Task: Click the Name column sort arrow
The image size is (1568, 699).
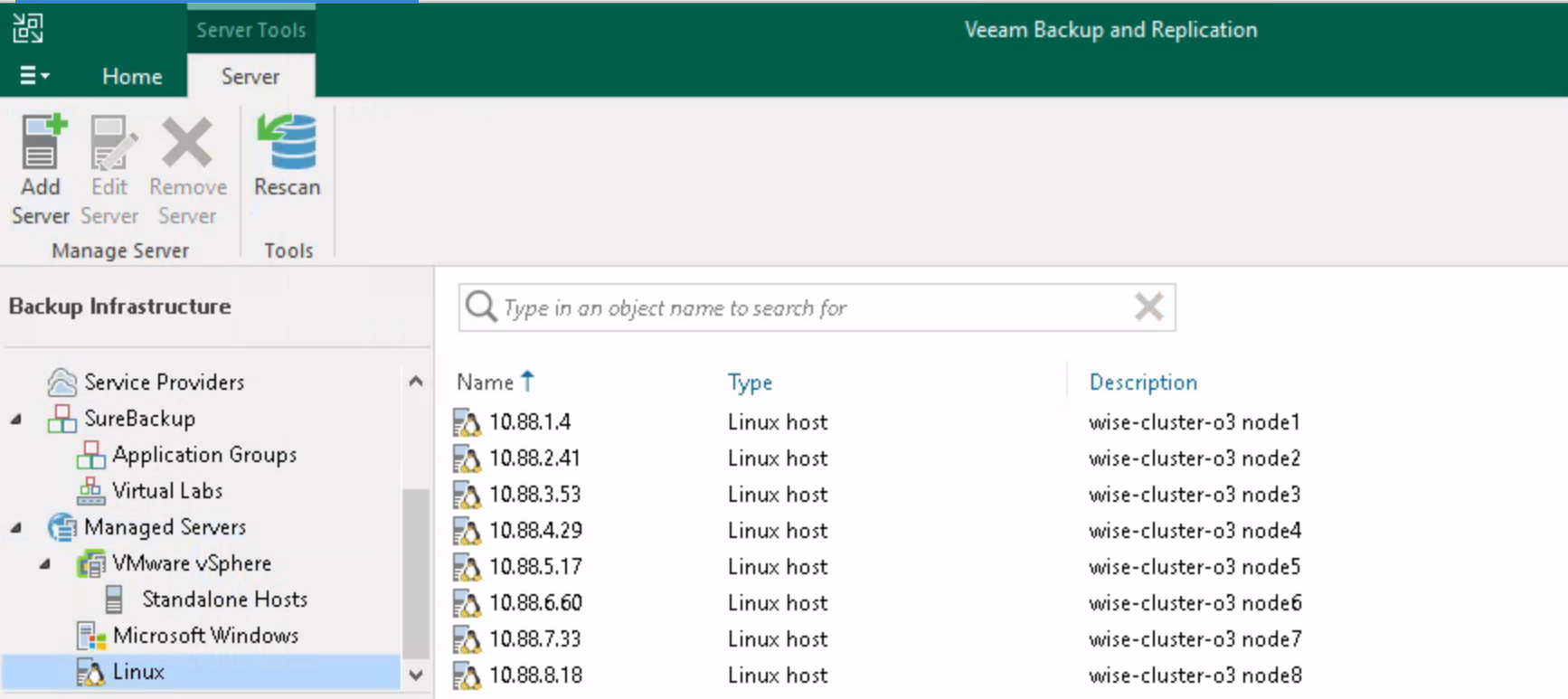Action: coord(528,381)
